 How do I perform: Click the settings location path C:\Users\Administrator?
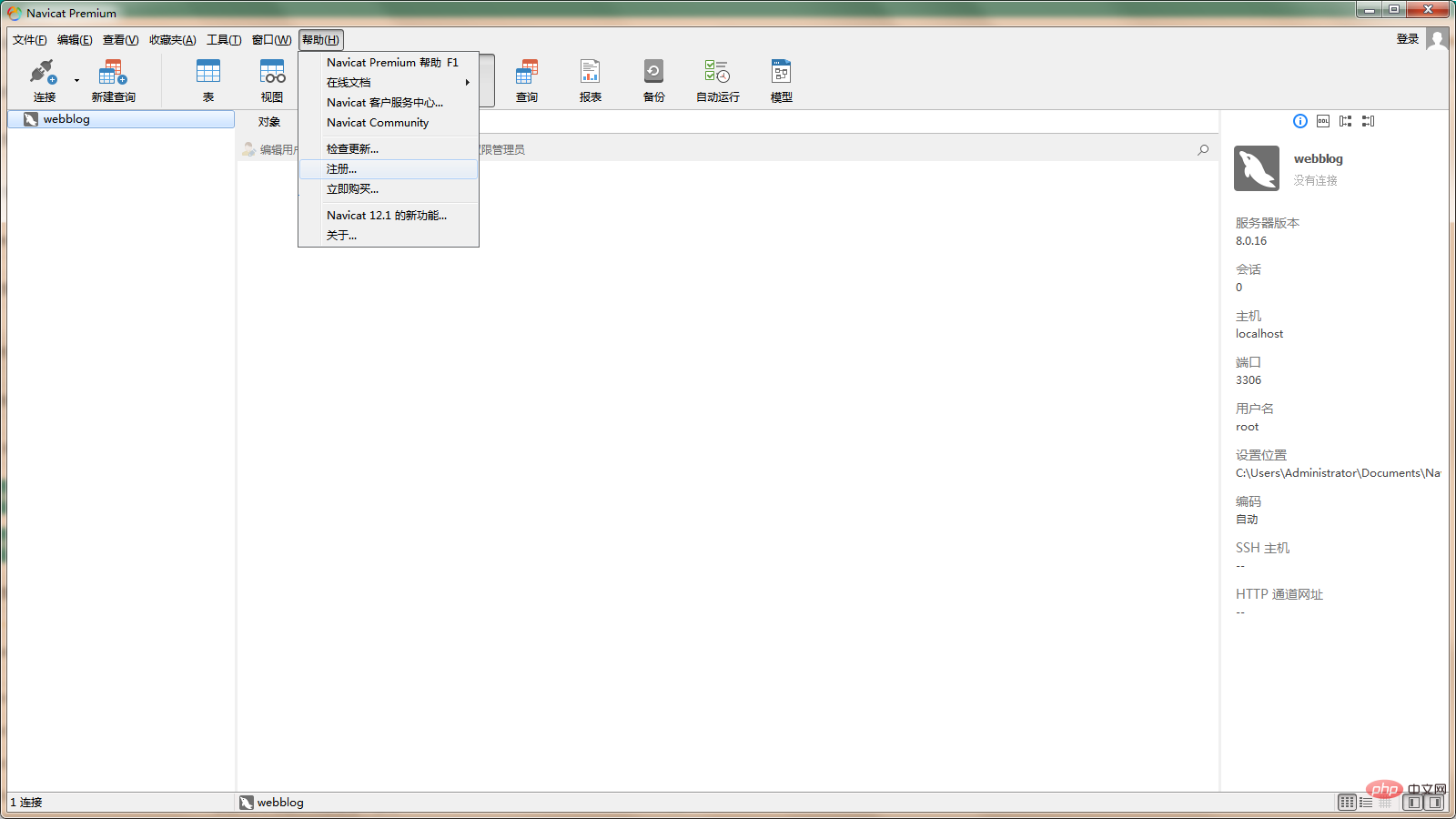click(1339, 473)
